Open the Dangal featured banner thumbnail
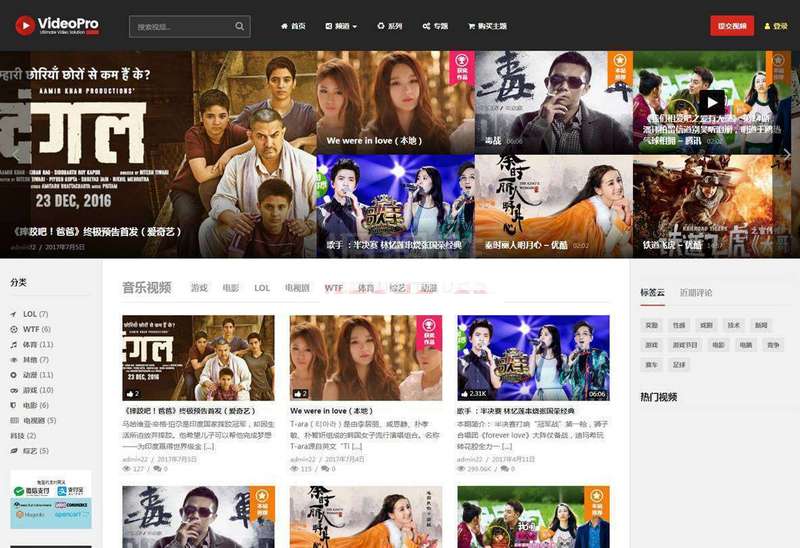The image size is (800, 548). point(158,154)
